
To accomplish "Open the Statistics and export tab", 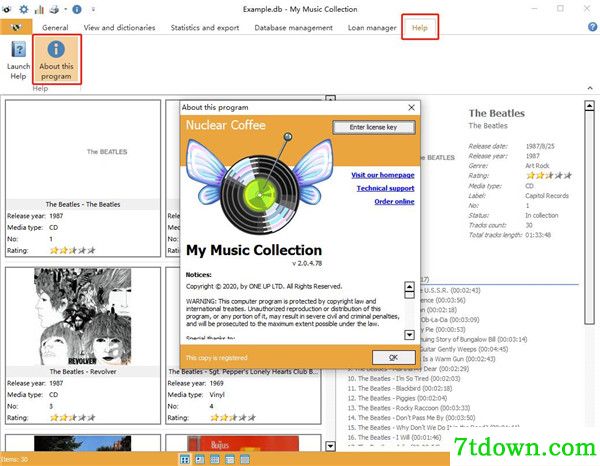I will click(x=205, y=28).
